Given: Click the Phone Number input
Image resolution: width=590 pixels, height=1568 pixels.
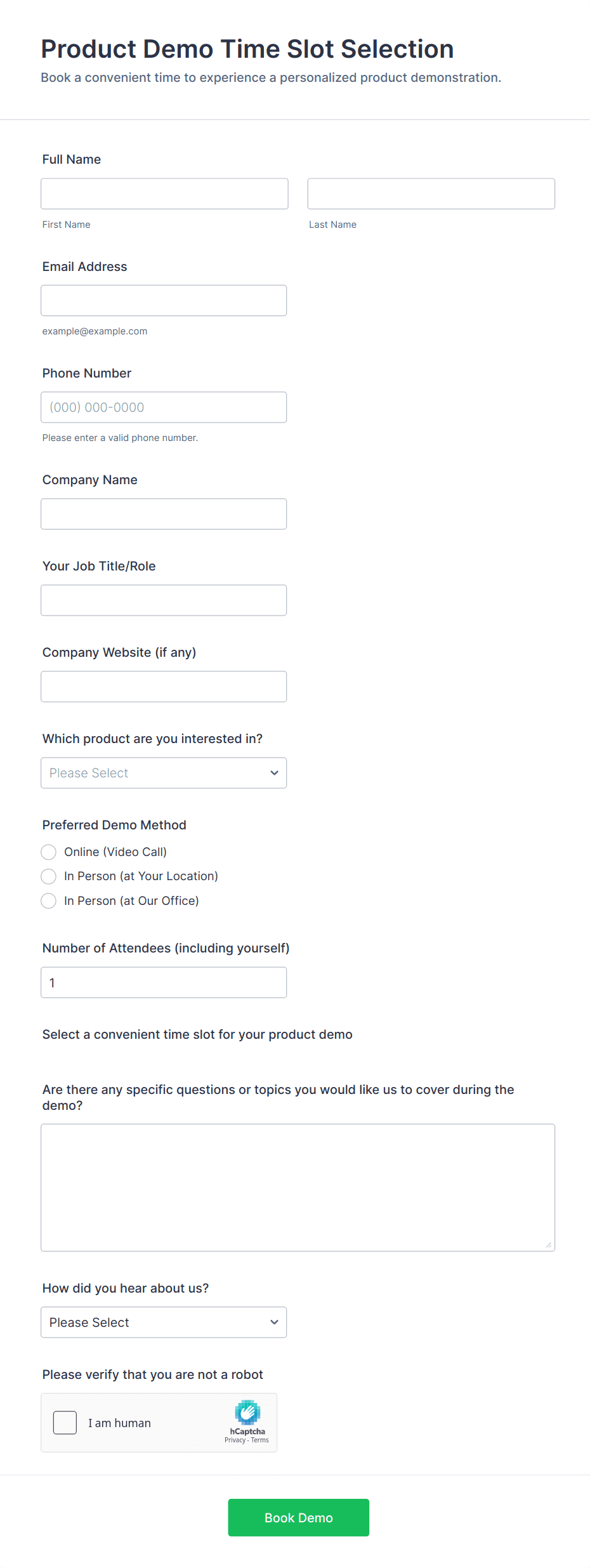Looking at the screenshot, I should point(164,407).
